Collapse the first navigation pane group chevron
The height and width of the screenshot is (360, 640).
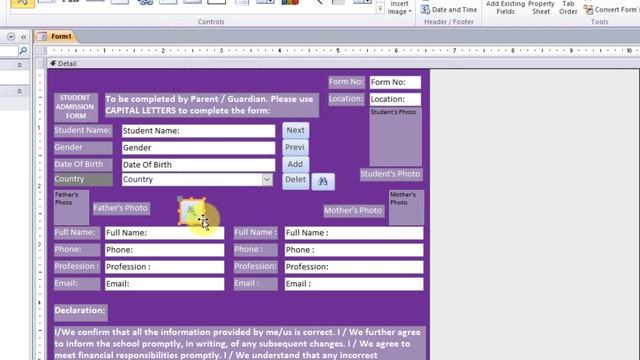(19, 65)
